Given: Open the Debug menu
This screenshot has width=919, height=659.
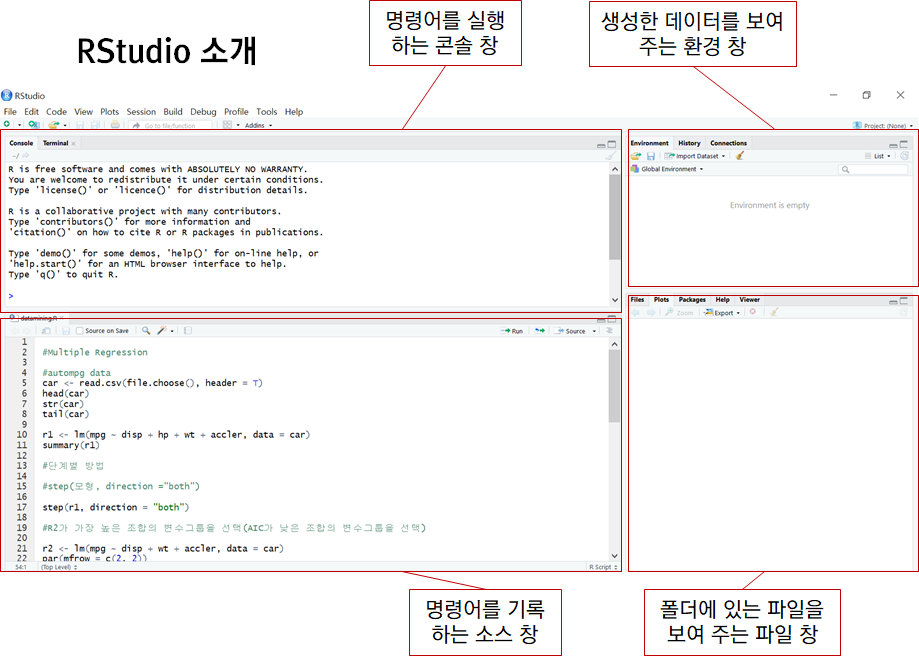Looking at the screenshot, I should pyautogui.click(x=203, y=111).
